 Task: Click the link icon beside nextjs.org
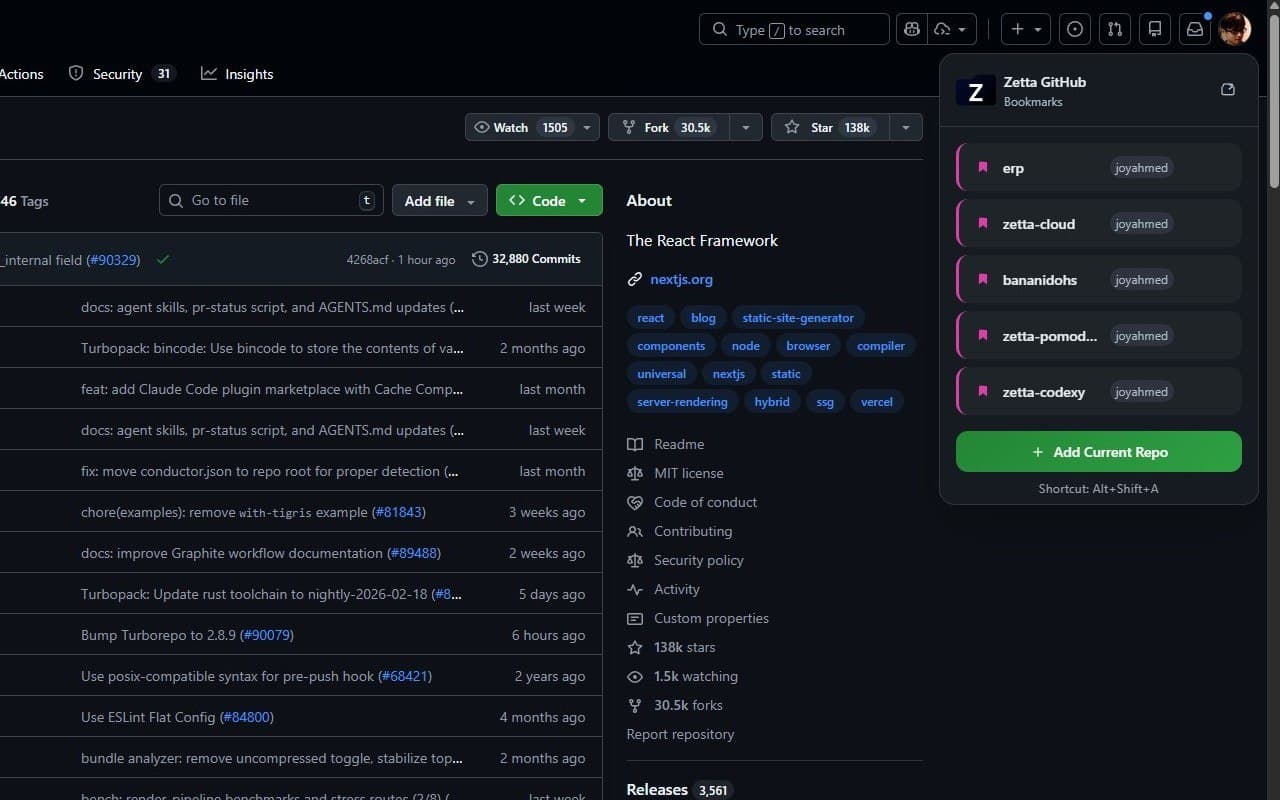[634, 279]
